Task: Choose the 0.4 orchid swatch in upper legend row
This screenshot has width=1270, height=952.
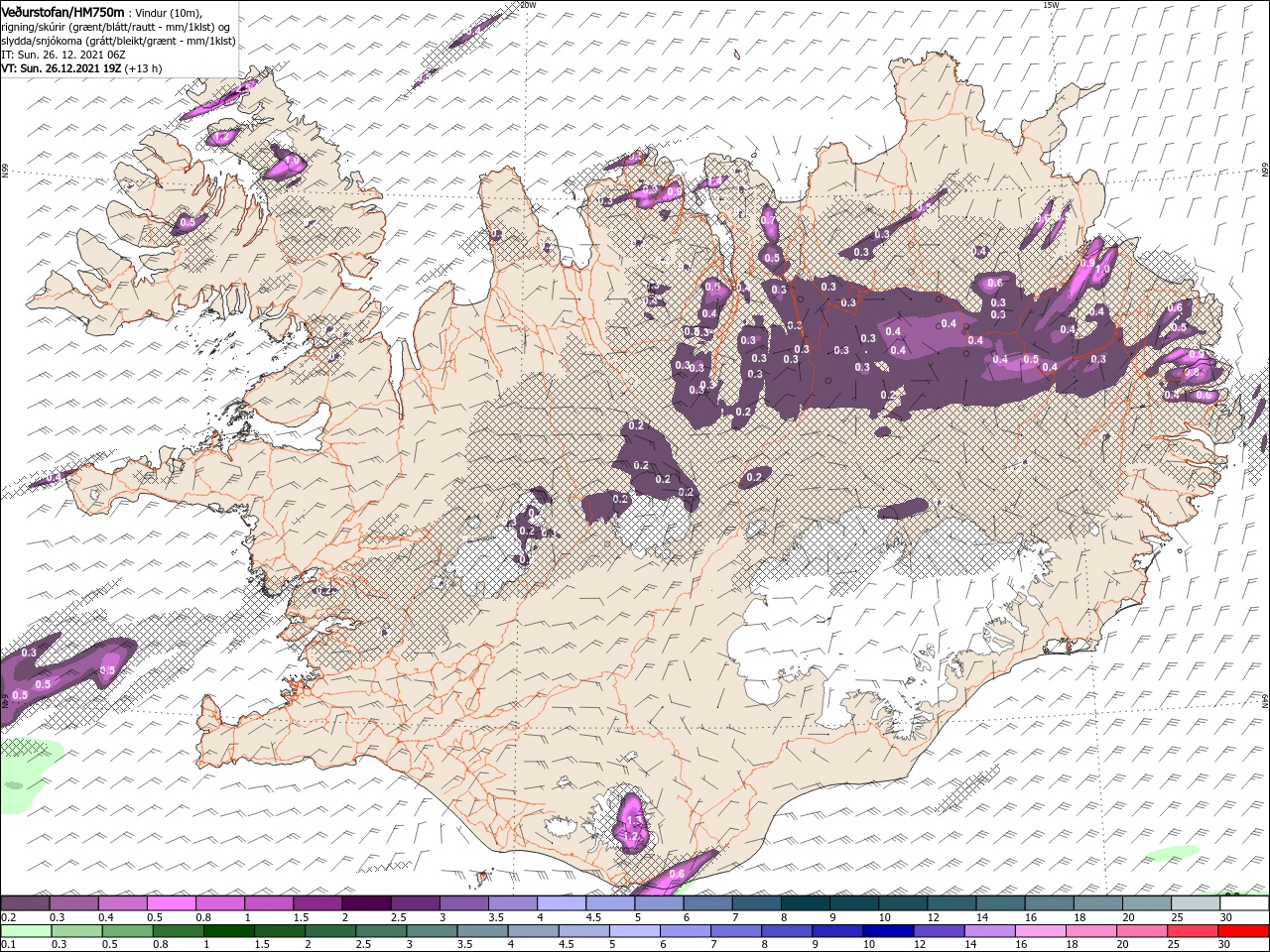Action: (122, 903)
